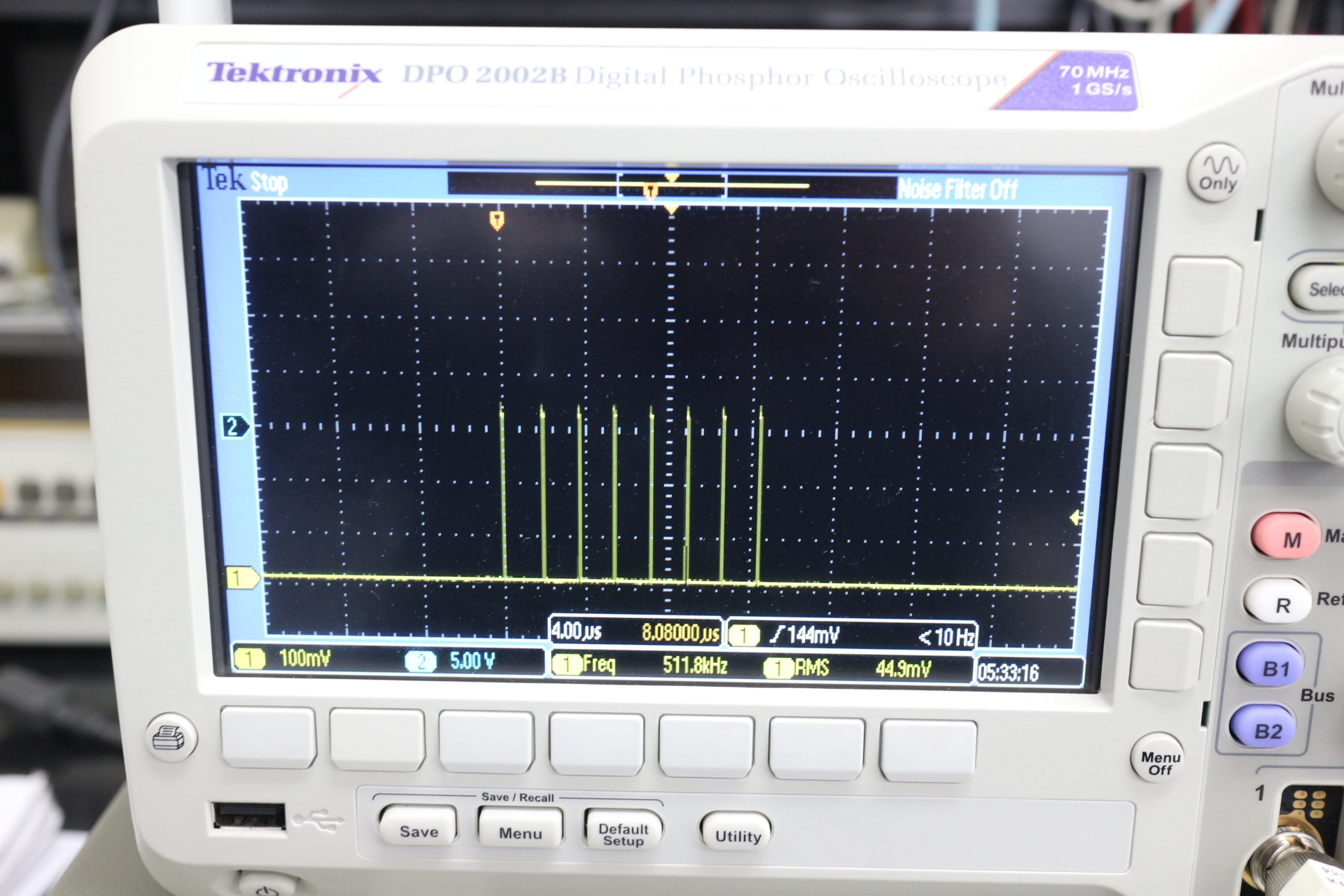Click the topmost side bezel softkey

(x=1202, y=296)
